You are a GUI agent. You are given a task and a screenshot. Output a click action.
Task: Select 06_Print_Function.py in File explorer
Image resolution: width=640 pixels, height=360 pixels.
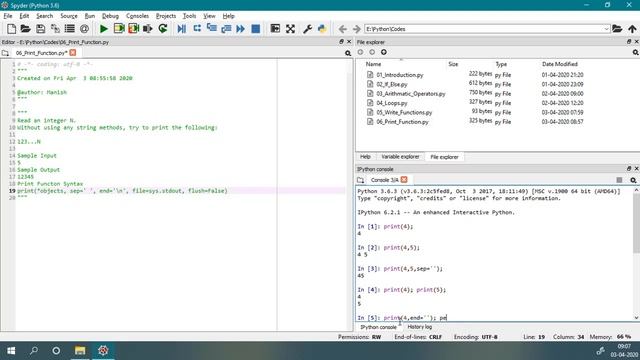(402, 122)
